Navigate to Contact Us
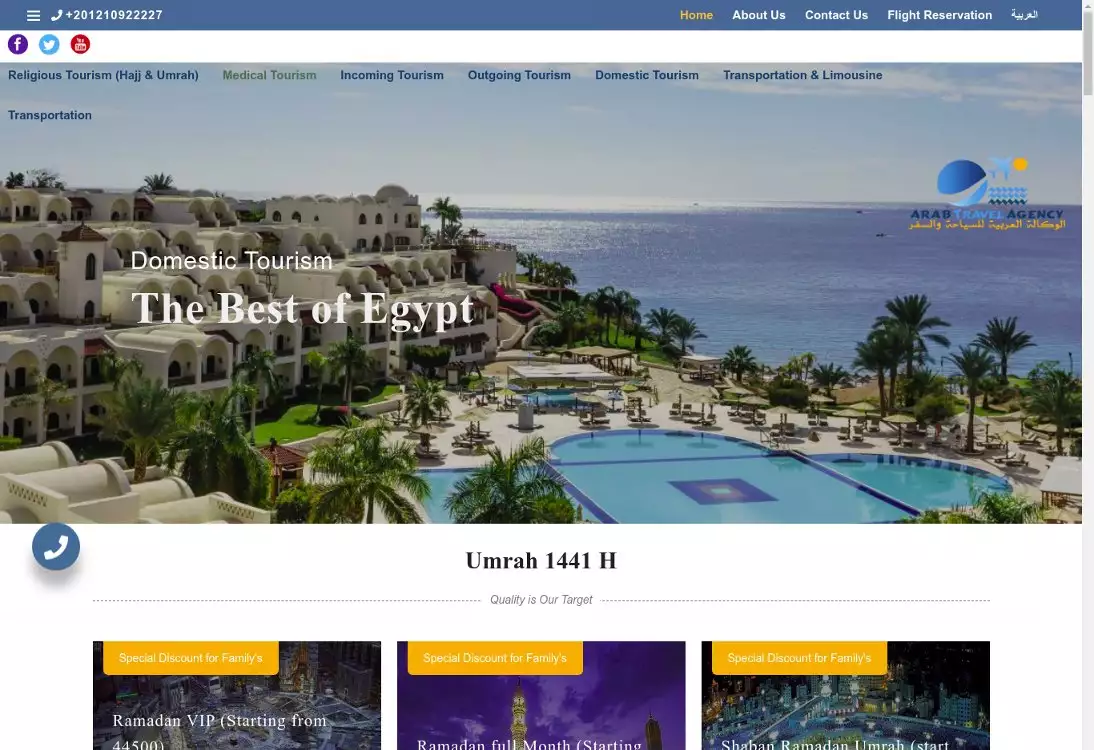The image size is (1094, 750). 836,15
